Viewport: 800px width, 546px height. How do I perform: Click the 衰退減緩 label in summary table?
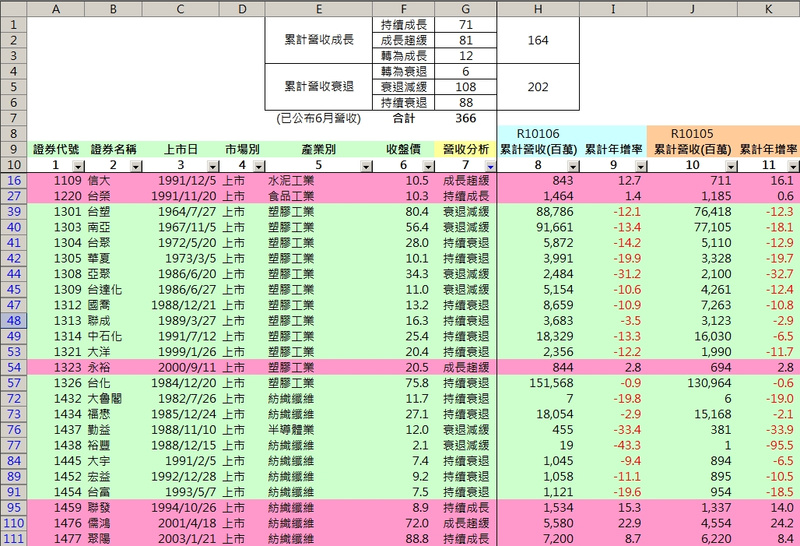coord(404,87)
